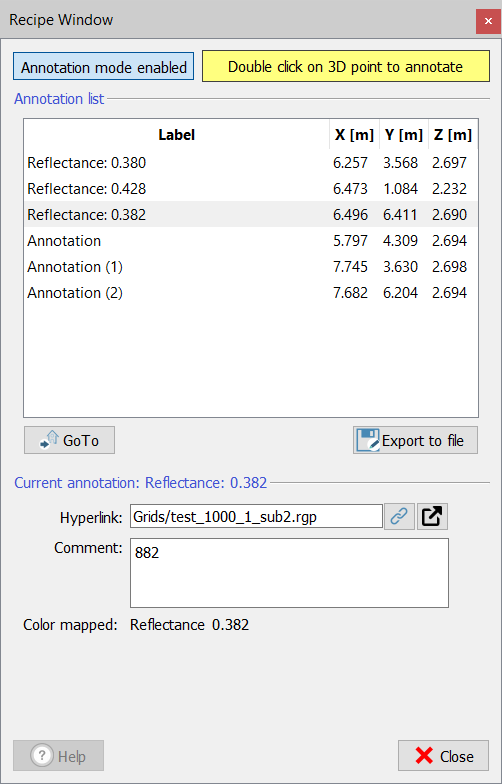Image resolution: width=502 pixels, height=784 pixels.
Task: Select the Annotation (1) row
Action: tap(251, 266)
